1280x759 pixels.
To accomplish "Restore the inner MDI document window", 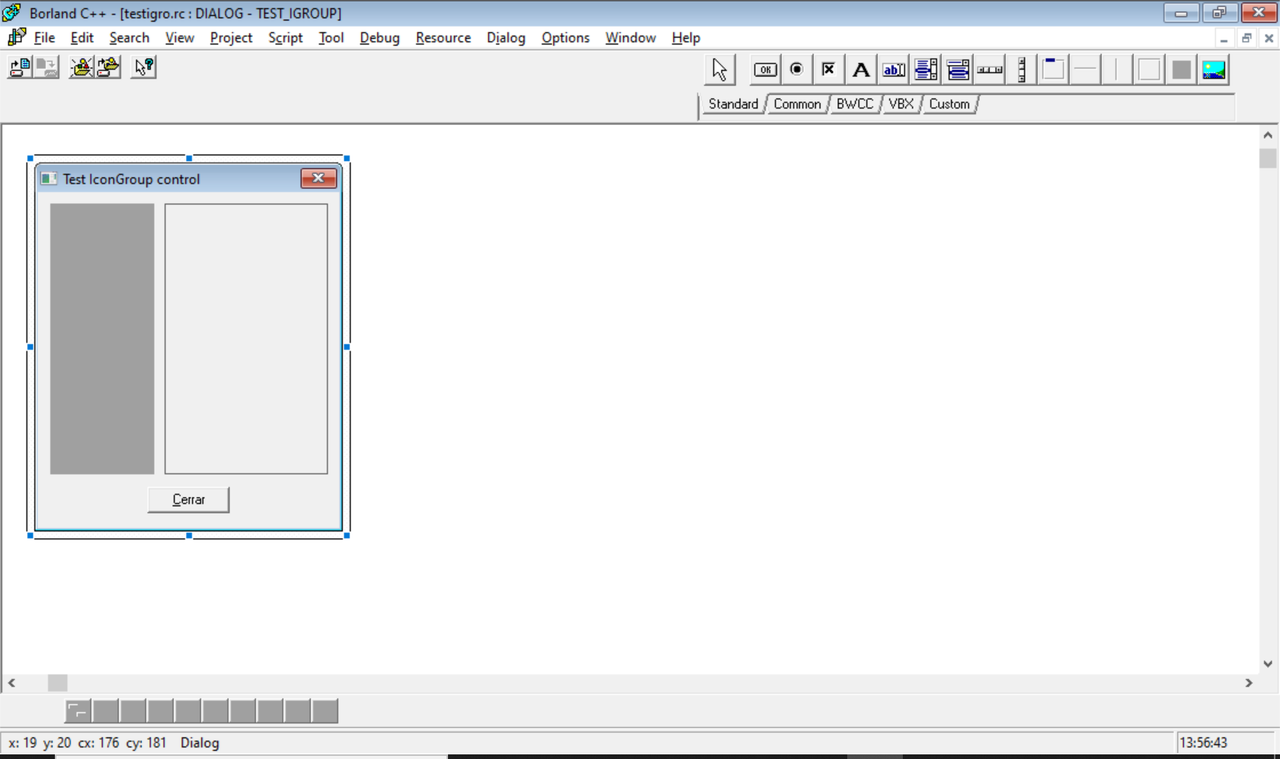I will 1246,38.
